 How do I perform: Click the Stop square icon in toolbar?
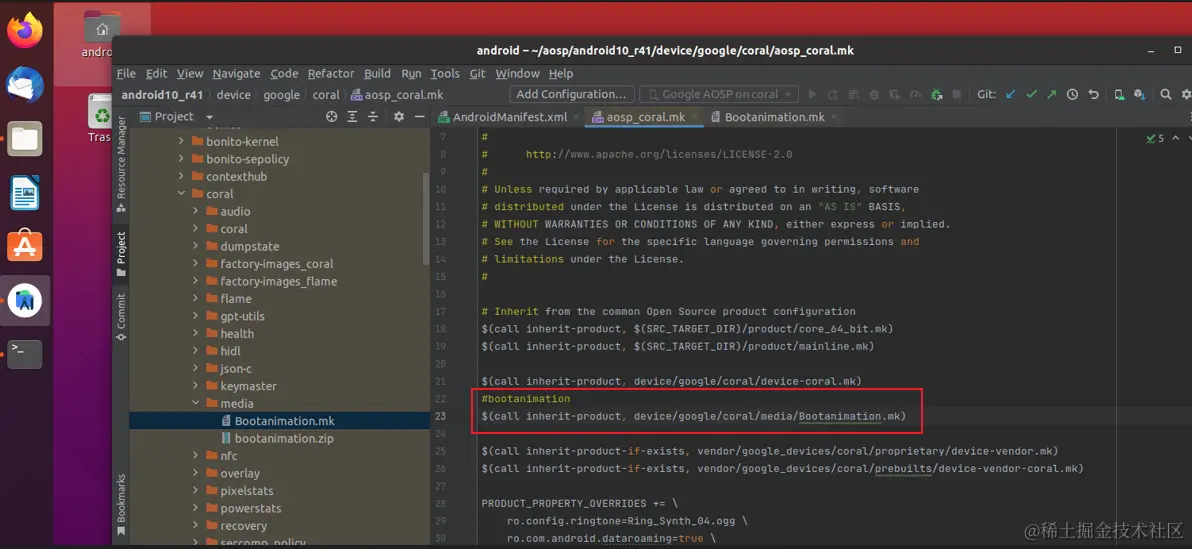pos(956,94)
